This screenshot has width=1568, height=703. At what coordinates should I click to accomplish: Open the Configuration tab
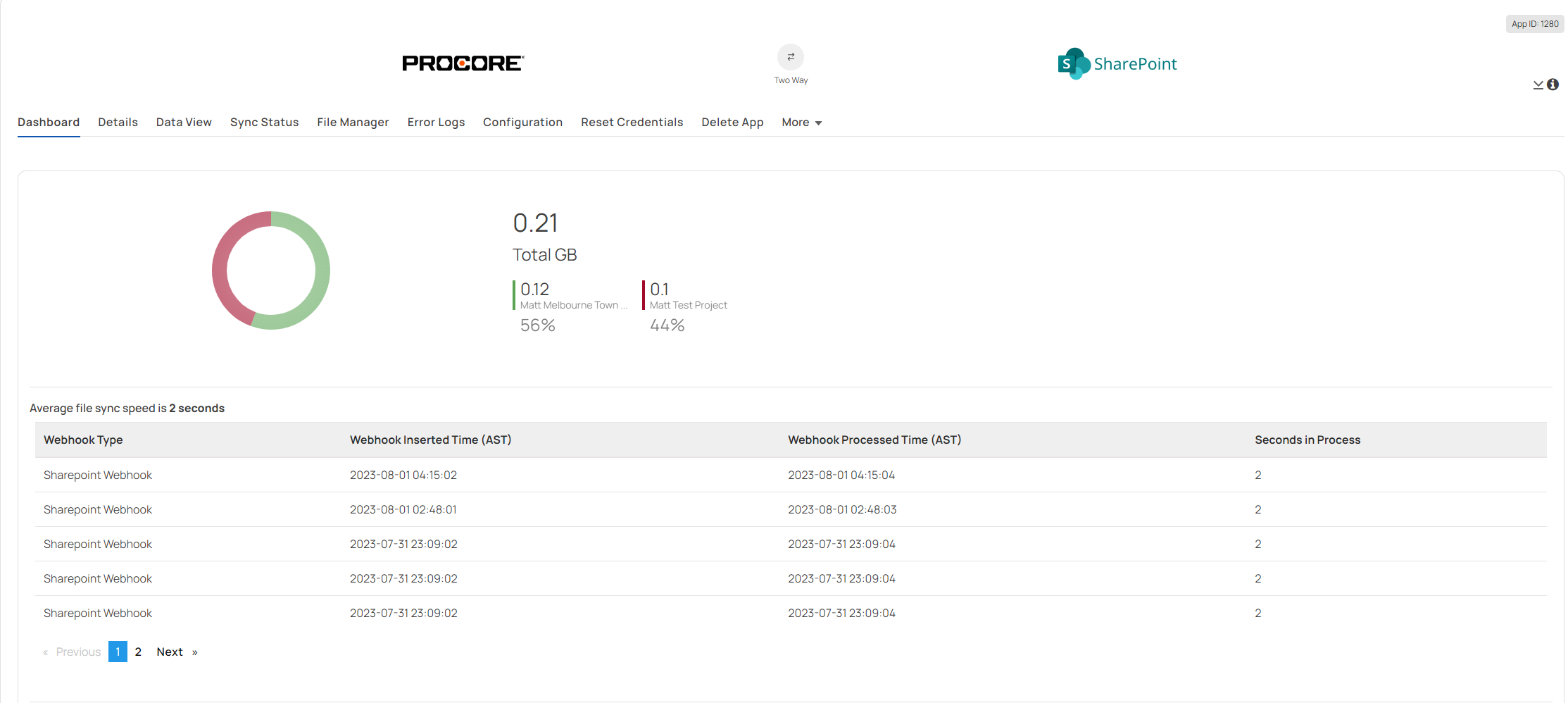(522, 123)
